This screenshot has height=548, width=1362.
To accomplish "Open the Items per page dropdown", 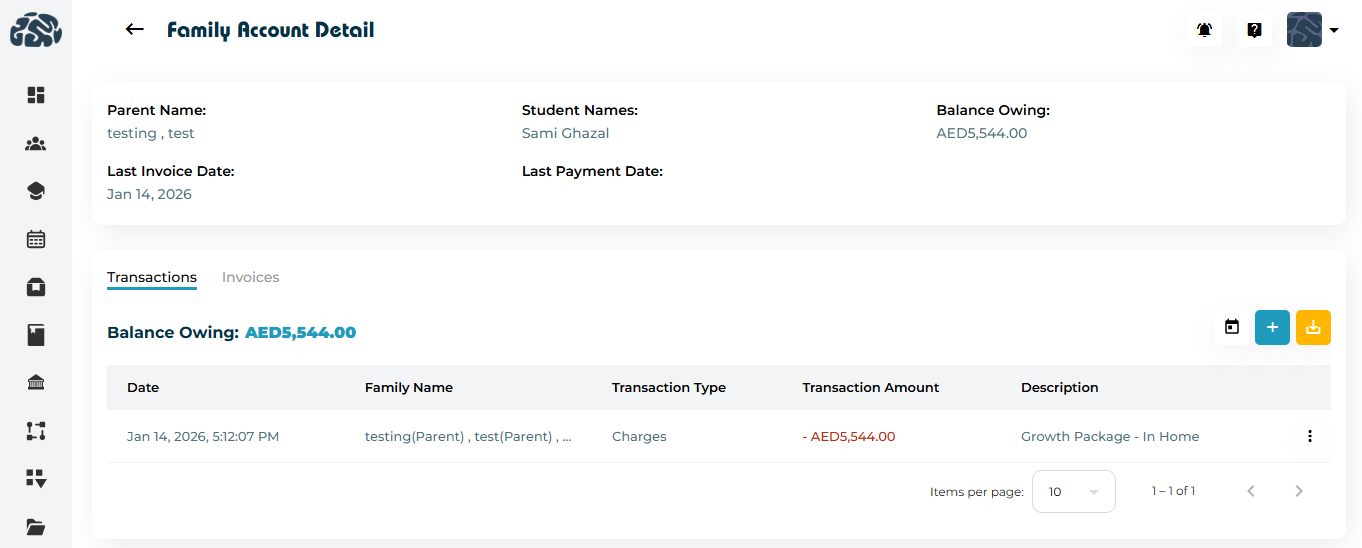I will 1073,492.
